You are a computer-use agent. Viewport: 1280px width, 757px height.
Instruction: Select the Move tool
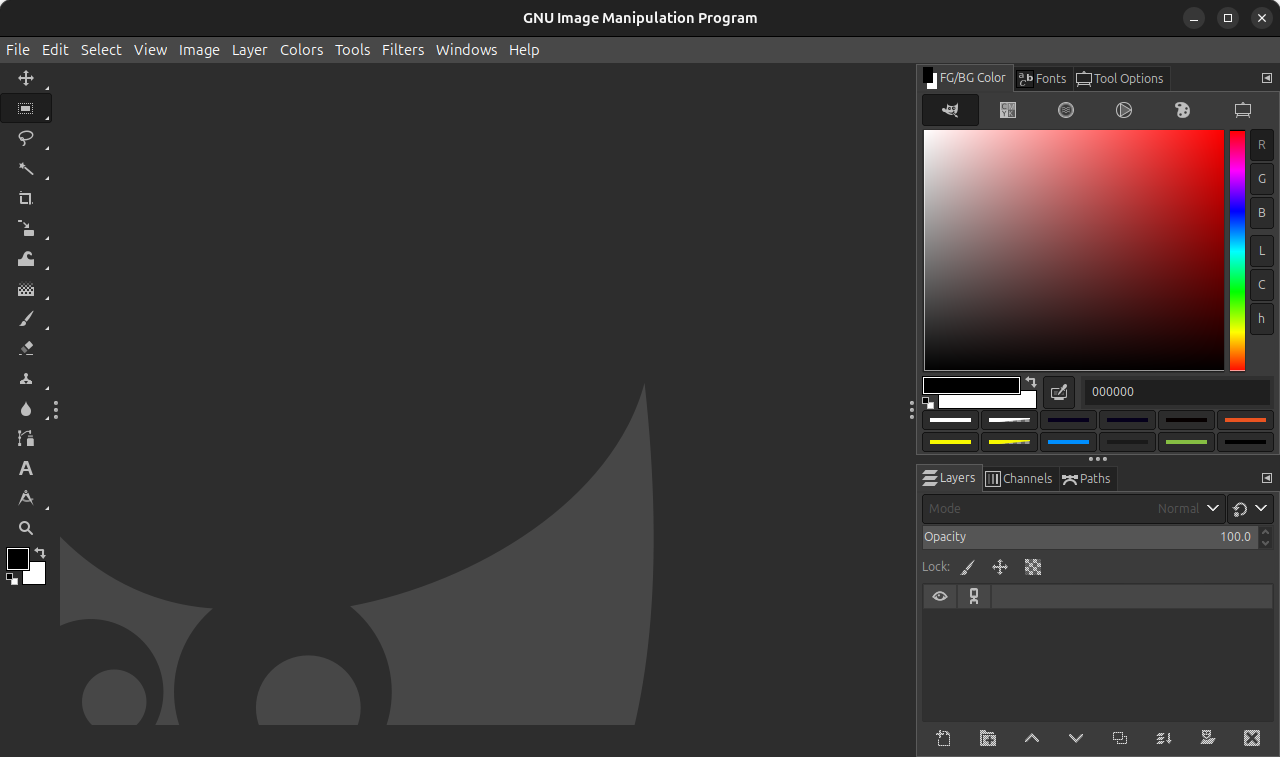coord(25,78)
